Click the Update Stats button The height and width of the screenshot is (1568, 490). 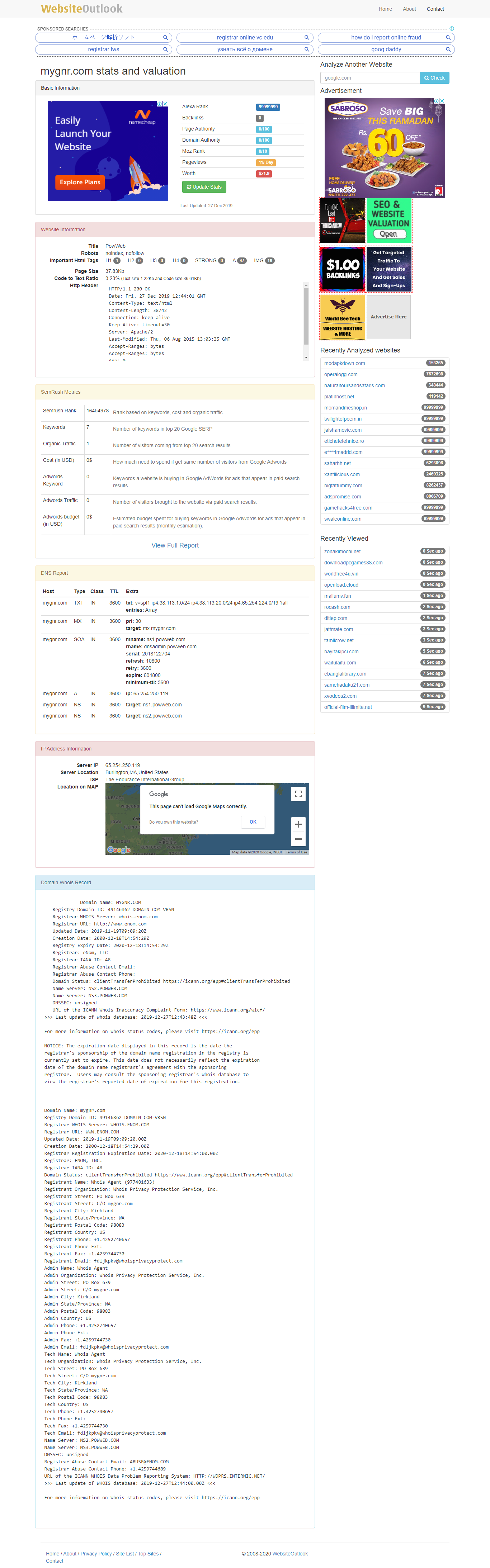pyautogui.click(x=204, y=187)
